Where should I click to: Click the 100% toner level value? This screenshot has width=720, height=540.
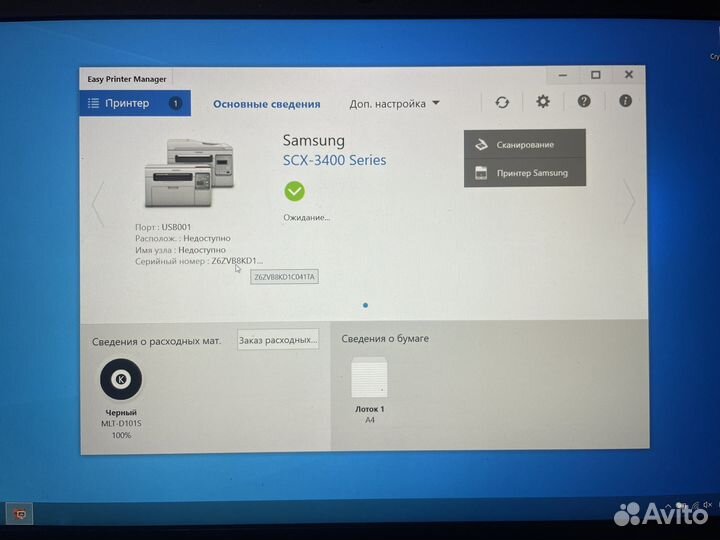pos(121,435)
